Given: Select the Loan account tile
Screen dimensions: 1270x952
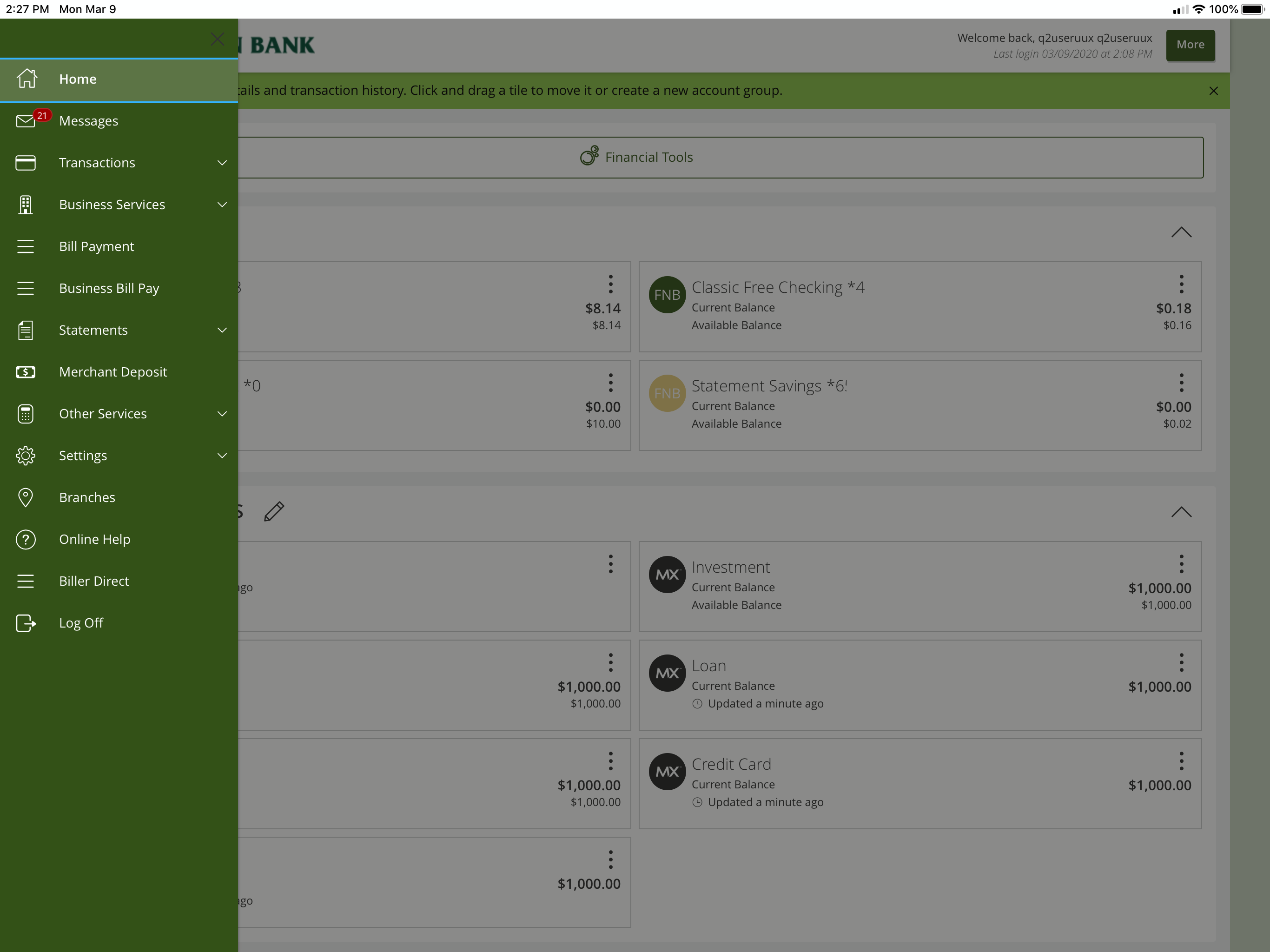Looking at the screenshot, I should click(920, 686).
